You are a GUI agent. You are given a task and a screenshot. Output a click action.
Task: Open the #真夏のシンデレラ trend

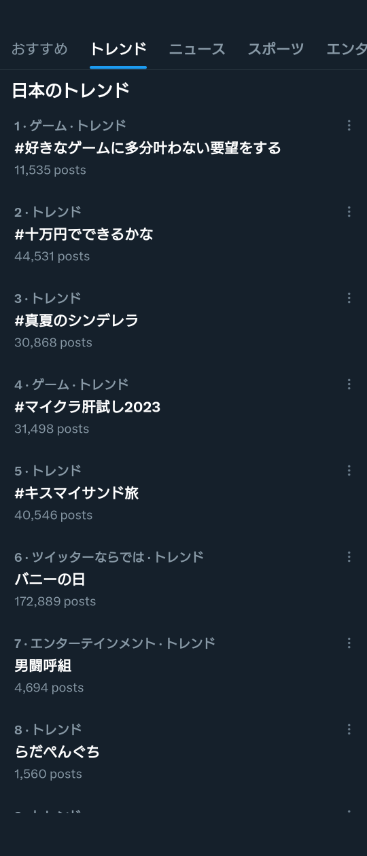coord(184,320)
